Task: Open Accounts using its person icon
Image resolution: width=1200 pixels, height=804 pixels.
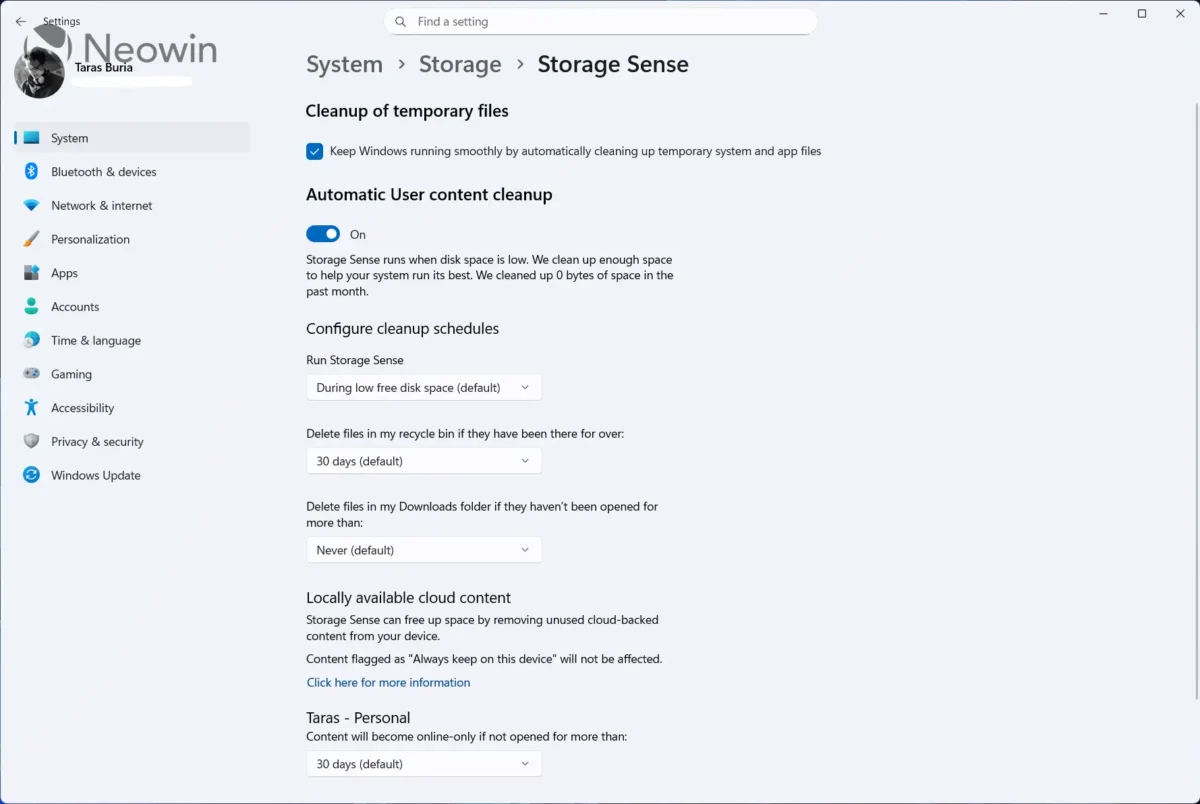Action: [31, 306]
